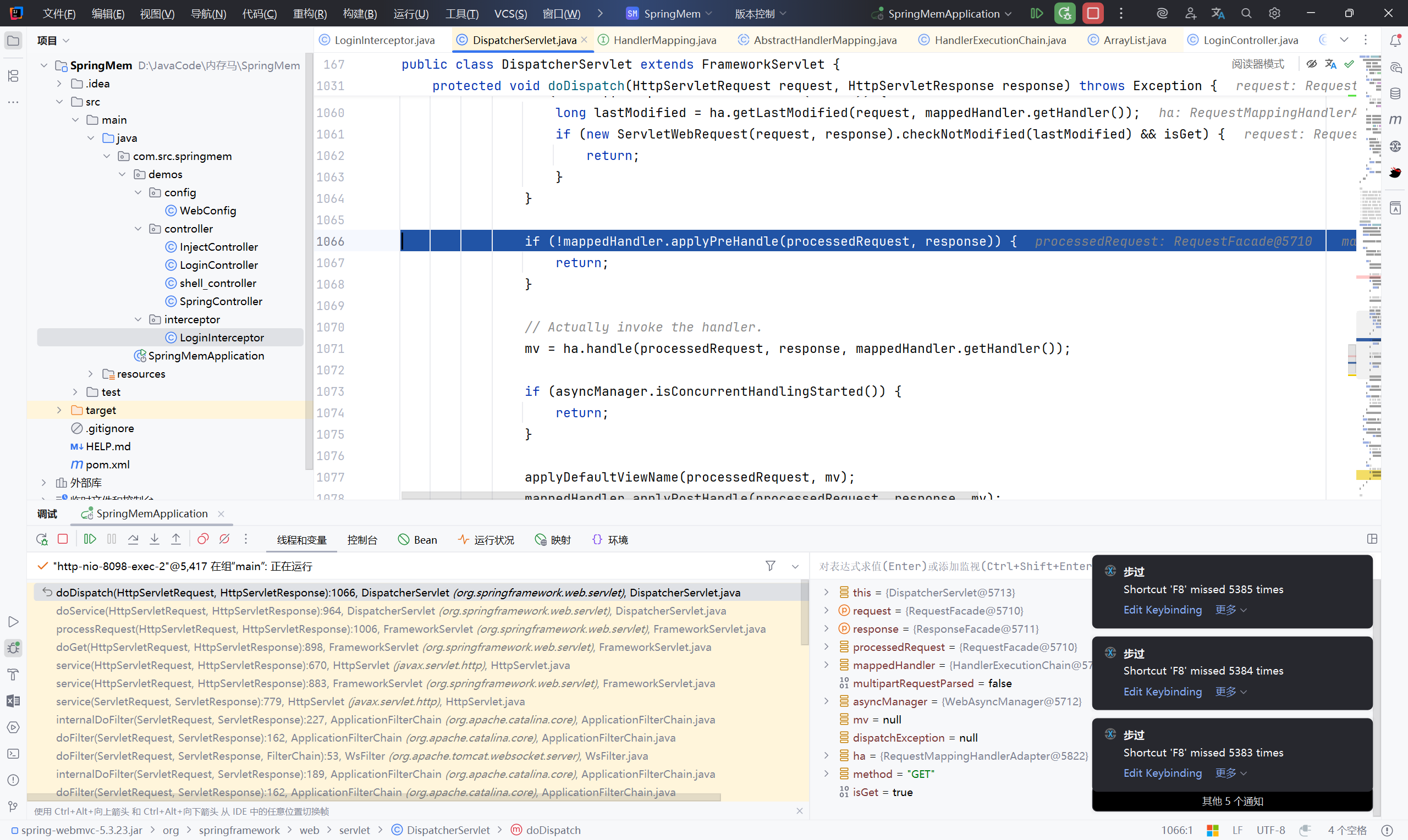Switch to LoginController.java tab

pos(1250,40)
